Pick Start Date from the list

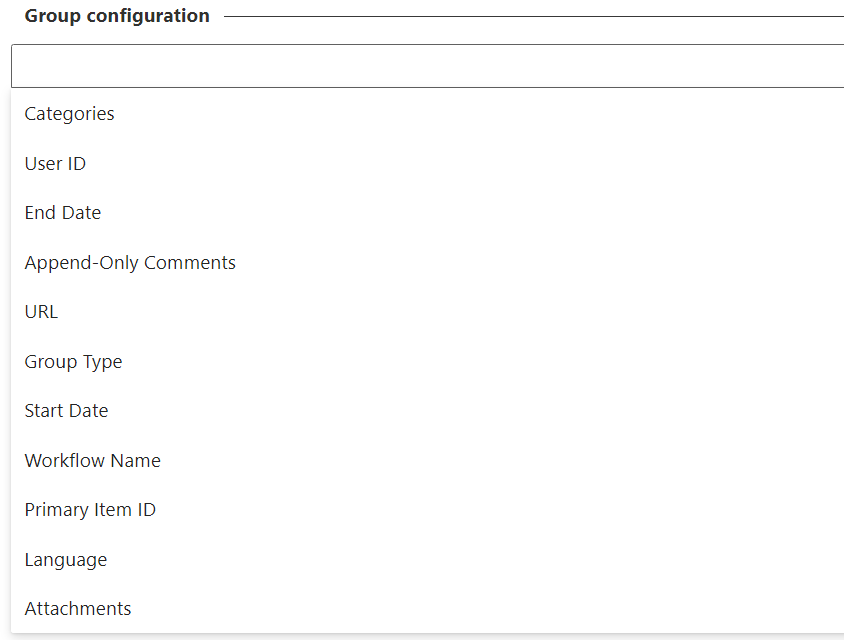[67, 411]
